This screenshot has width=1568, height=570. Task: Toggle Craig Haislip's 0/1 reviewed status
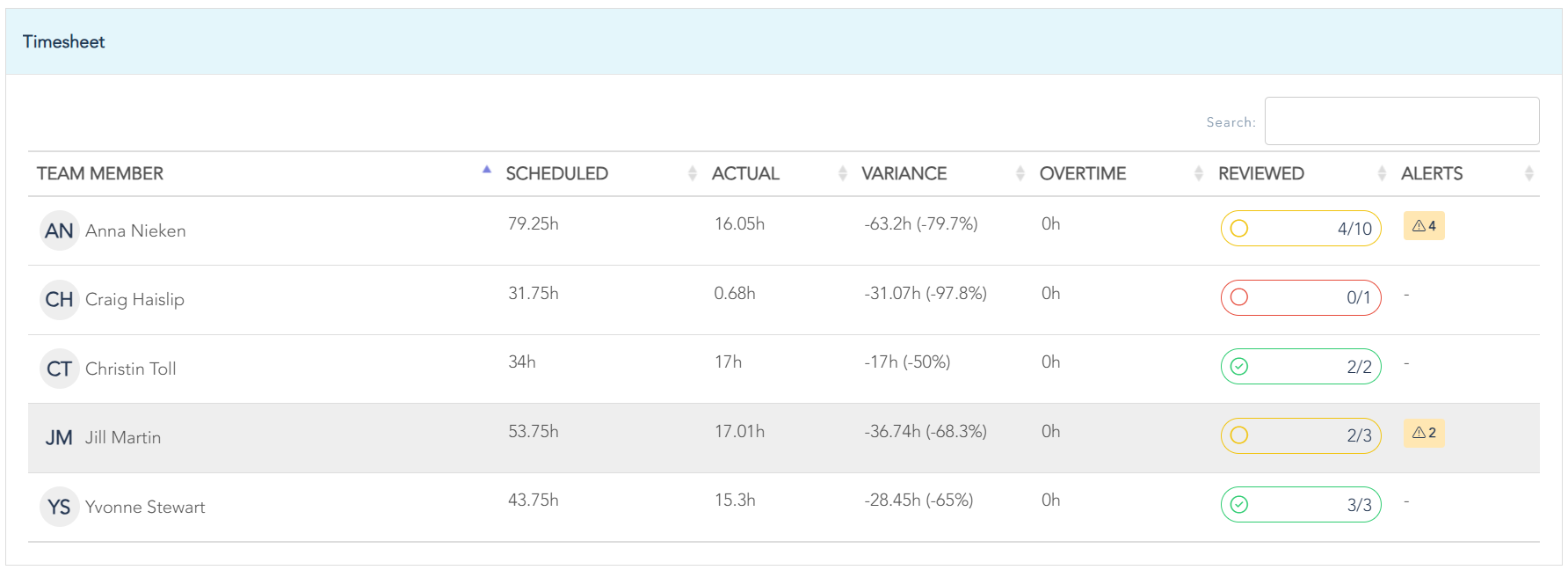pyautogui.click(x=1239, y=297)
